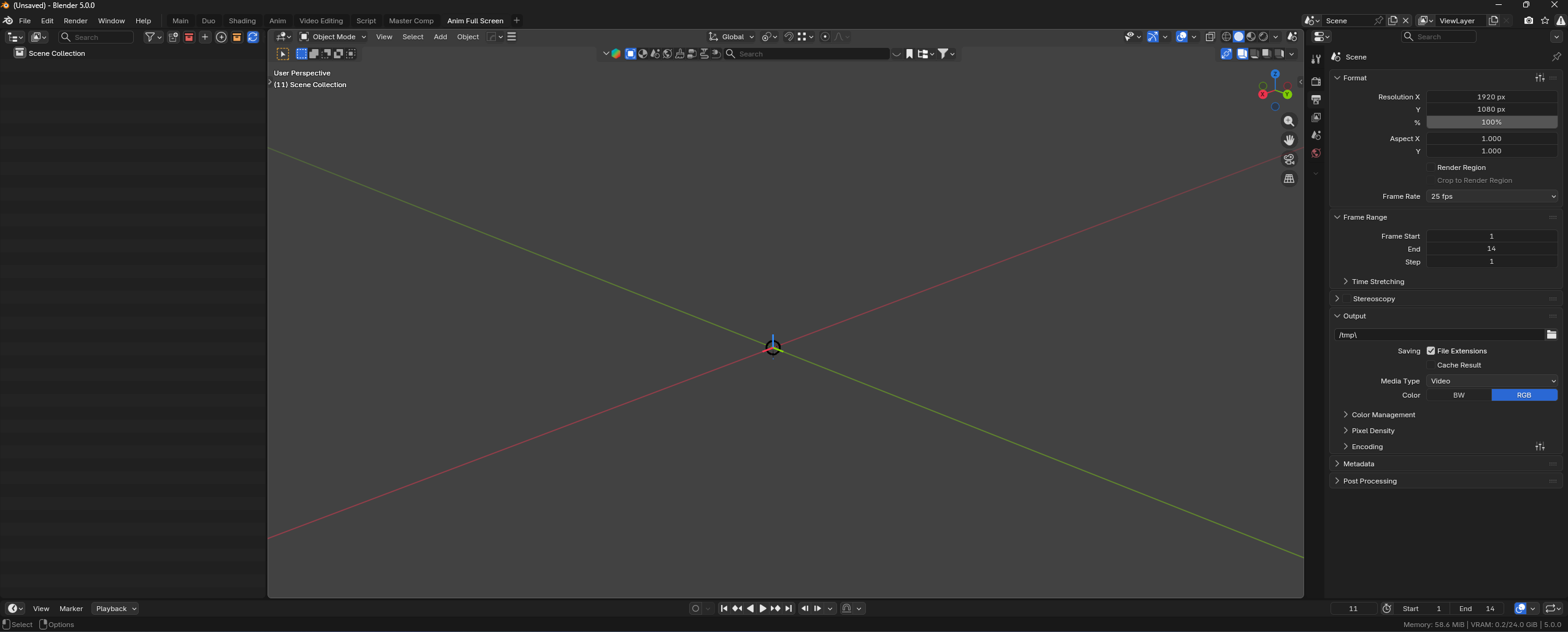Viewport: 1568px width, 632px height.
Task: Toggle the Stereoscopy checkbox
Action: [1346, 299]
